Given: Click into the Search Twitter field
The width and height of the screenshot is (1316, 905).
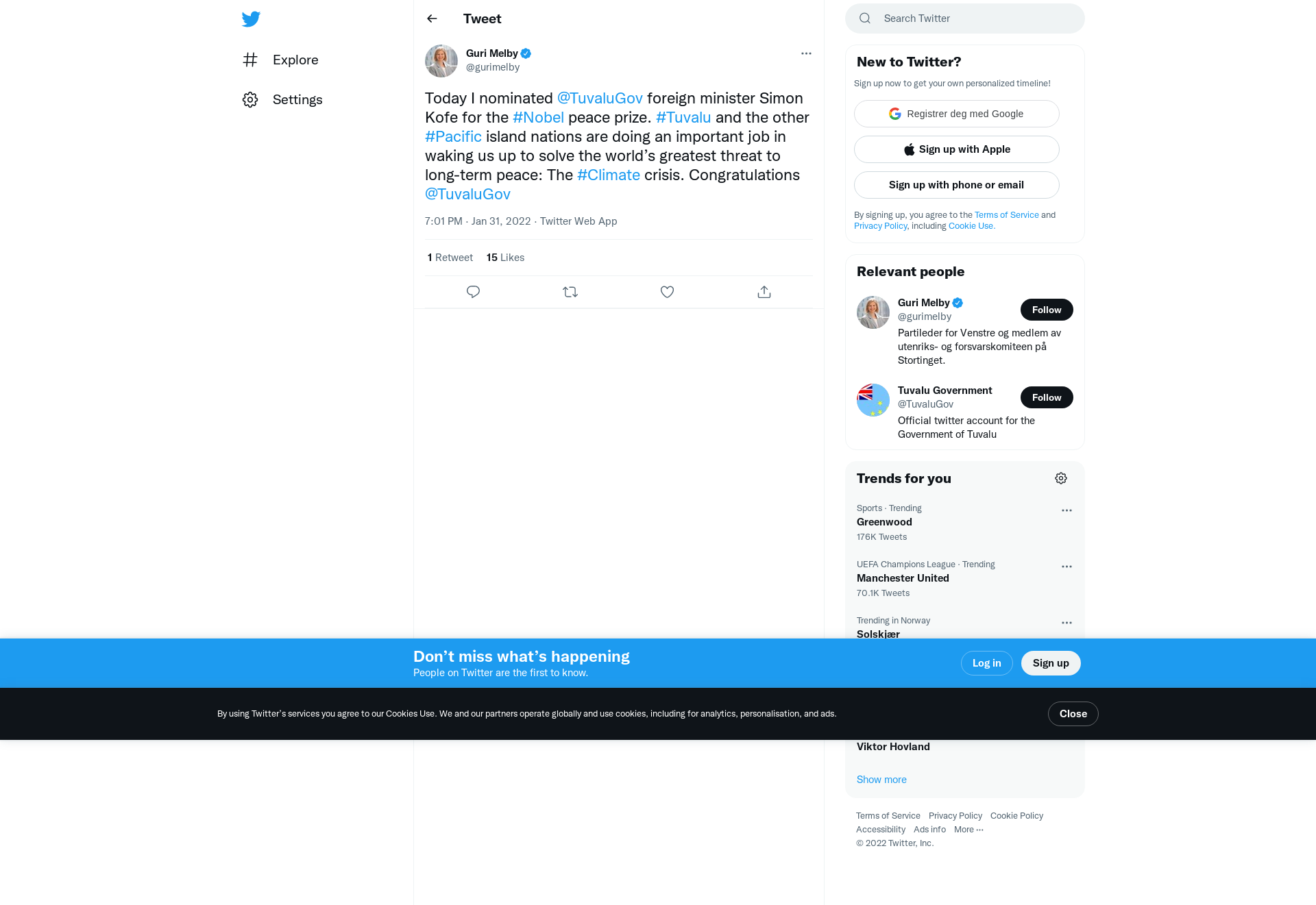Looking at the screenshot, I should (965, 18).
